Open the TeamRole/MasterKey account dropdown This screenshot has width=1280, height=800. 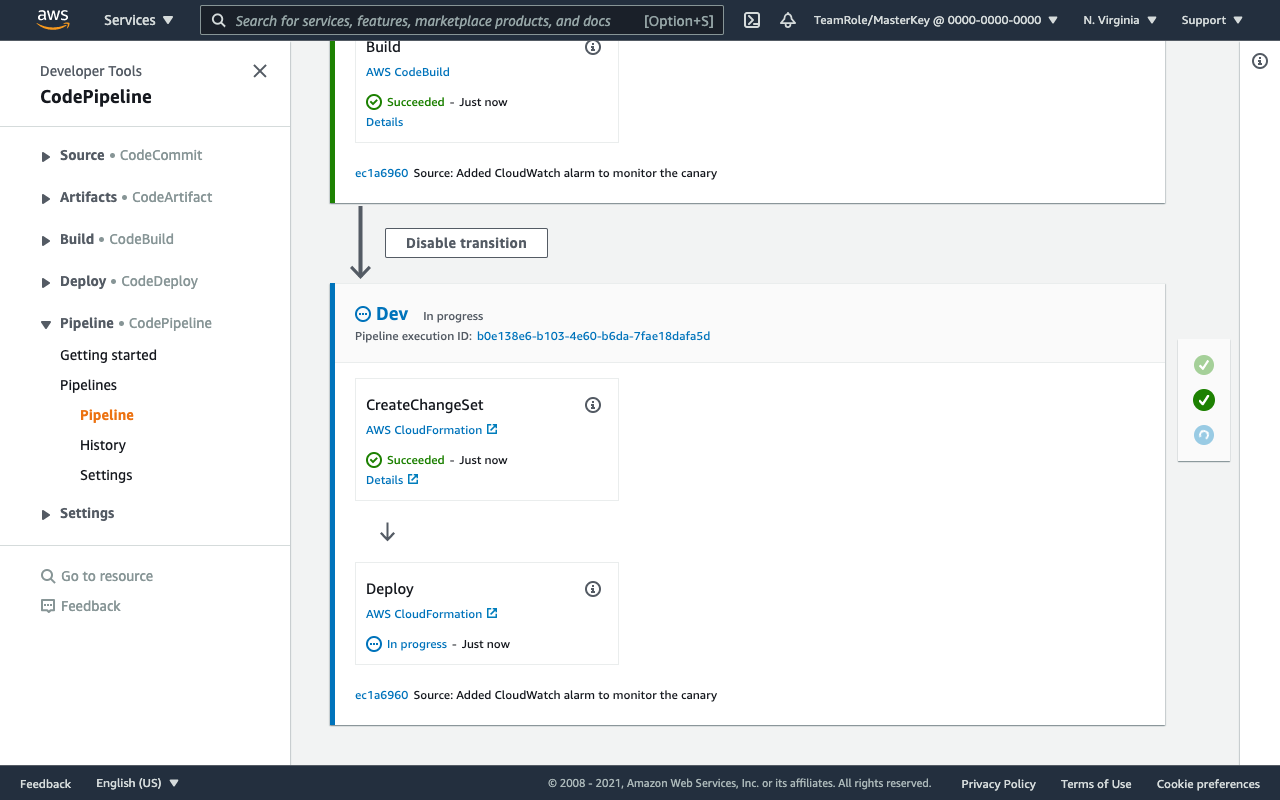pos(936,20)
